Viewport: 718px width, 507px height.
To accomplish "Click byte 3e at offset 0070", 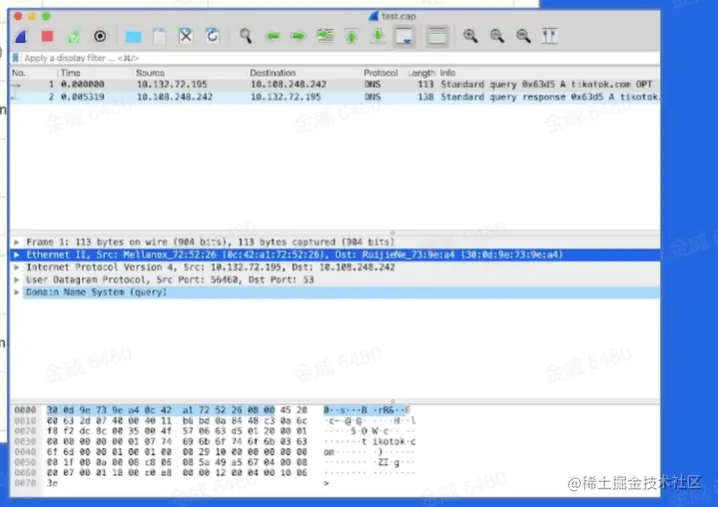I will 52,483.
